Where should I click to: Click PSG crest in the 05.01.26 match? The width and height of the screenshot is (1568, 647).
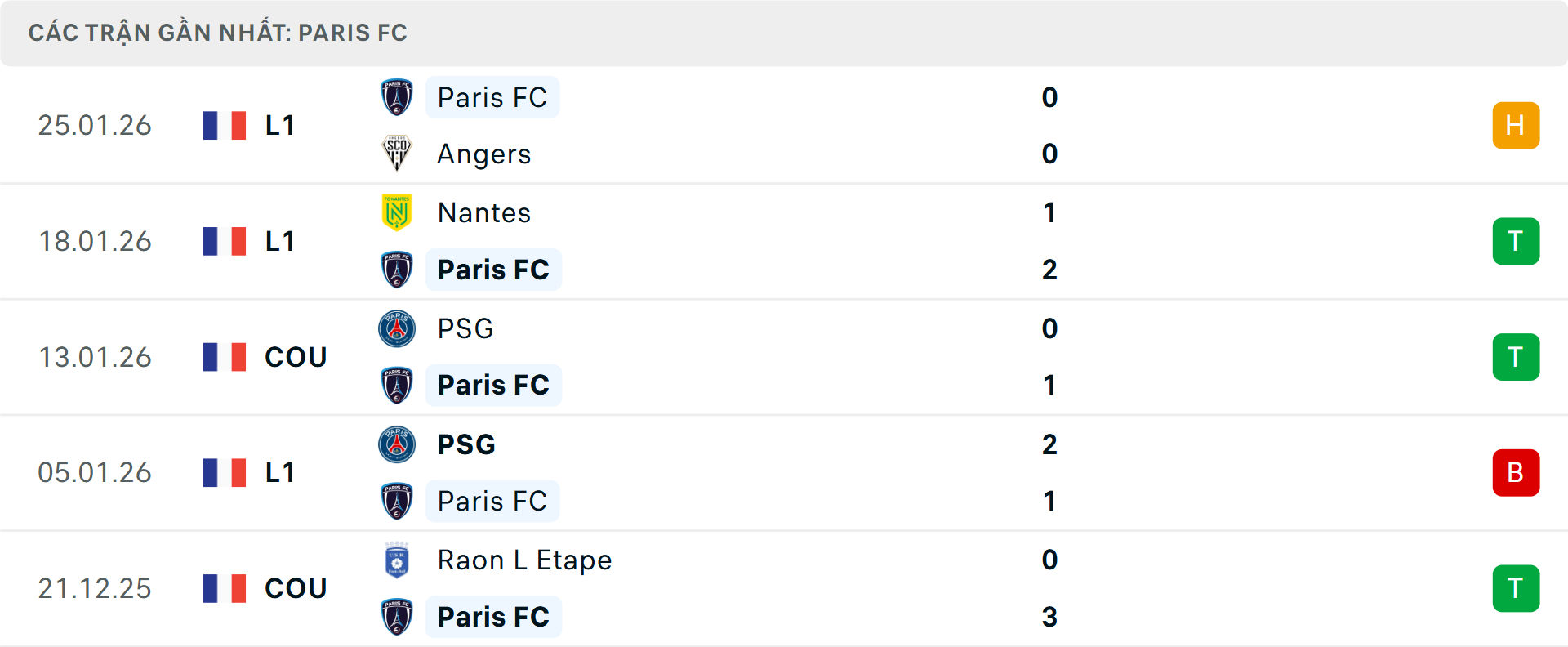coord(397,444)
